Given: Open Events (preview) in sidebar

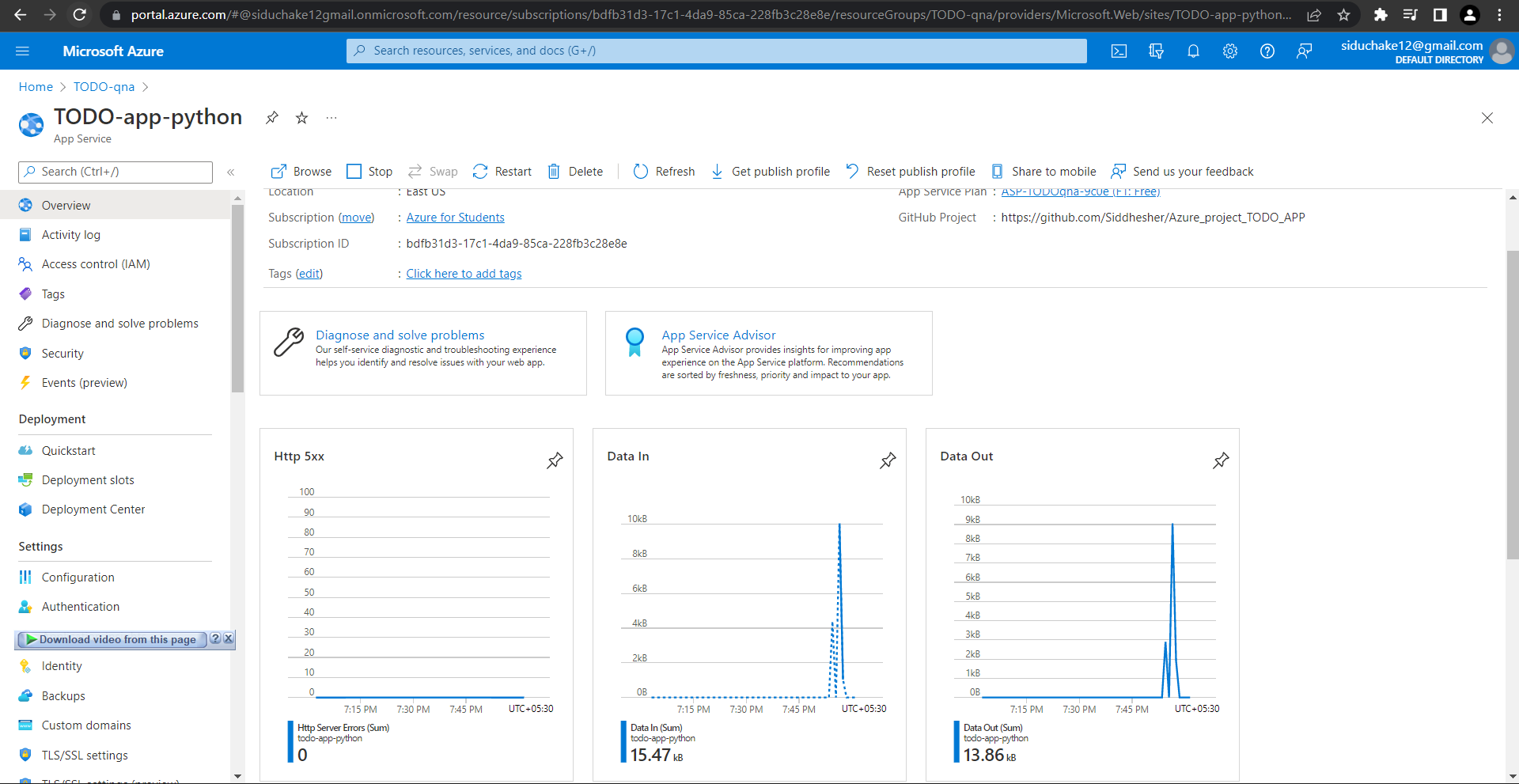Looking at the screenshot, I should pyautogui.click(x=116, y=383).
